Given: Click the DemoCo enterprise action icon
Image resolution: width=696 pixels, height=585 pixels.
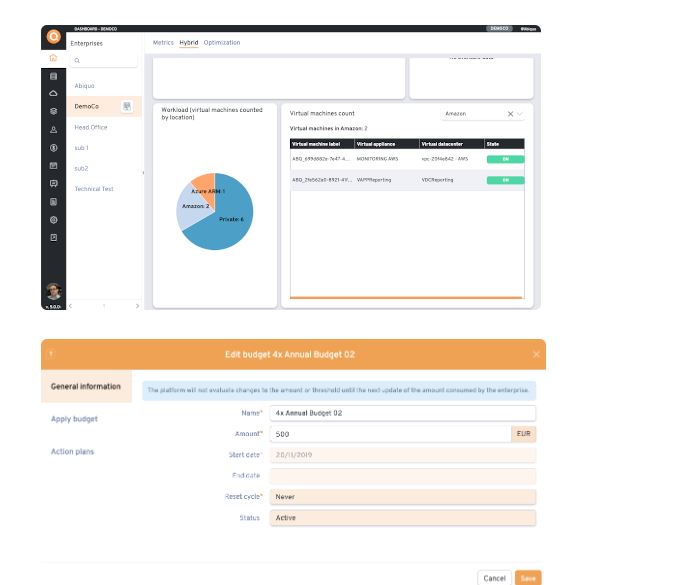Looking at the screenshot, I should tap(127, 106).
